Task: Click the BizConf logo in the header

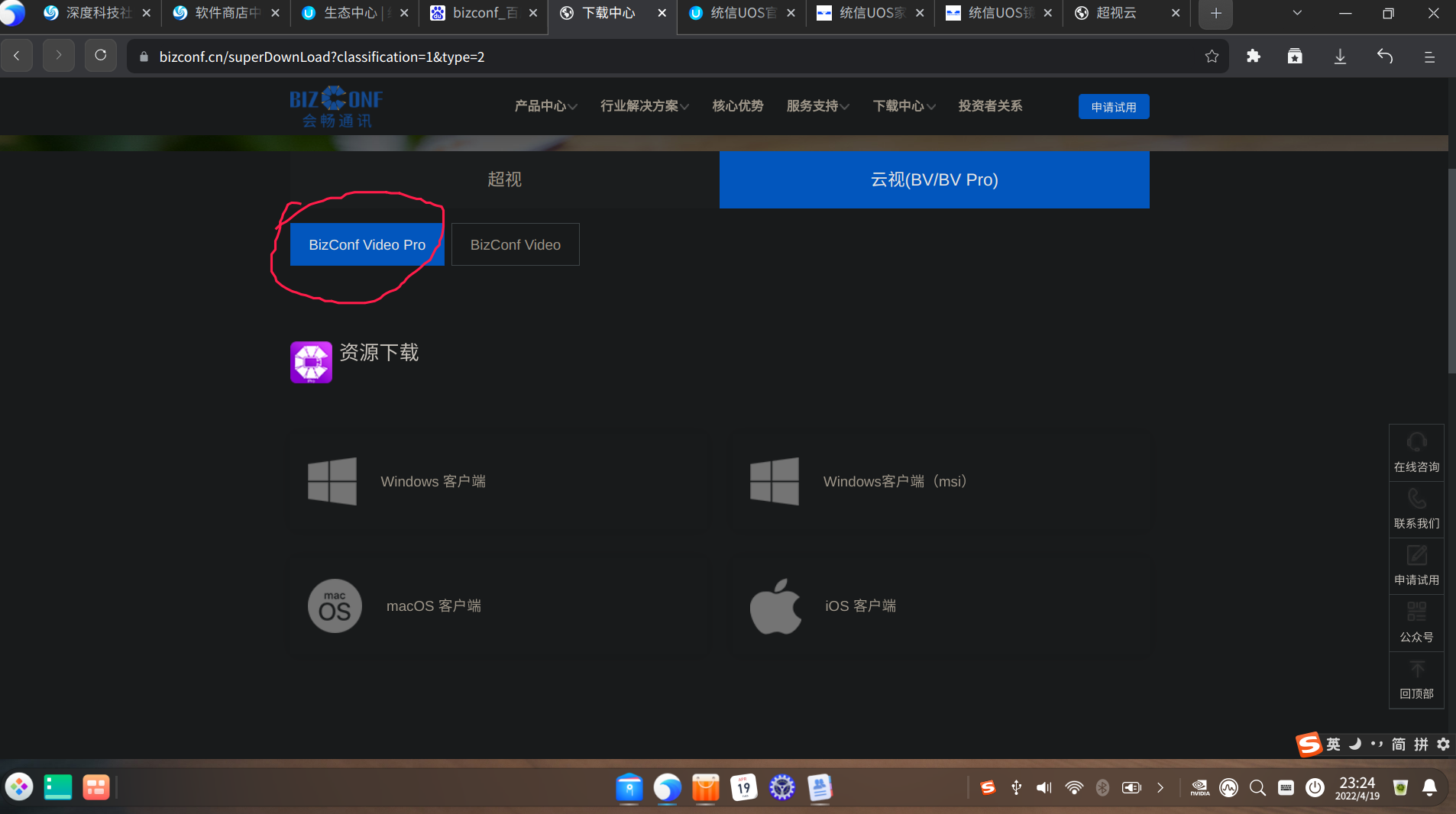Action: [x=335, y=106]
